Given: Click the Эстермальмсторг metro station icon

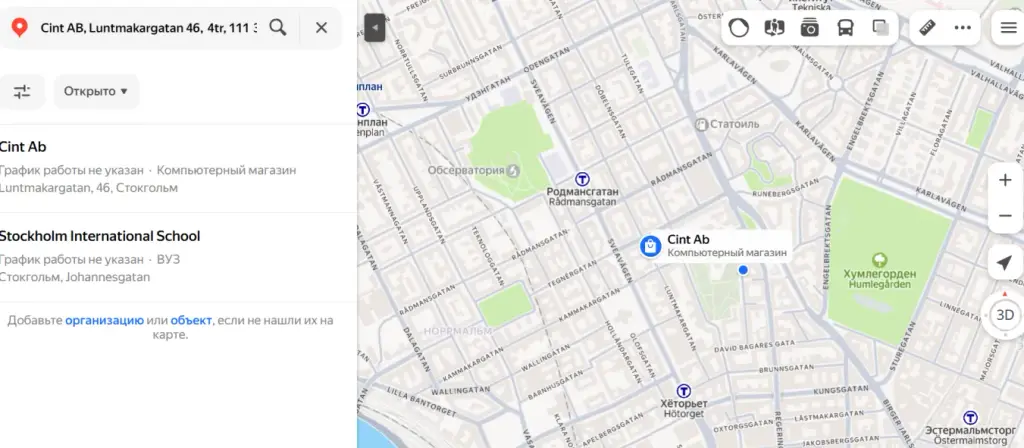Looking at the screenshot, I should 971,417.
